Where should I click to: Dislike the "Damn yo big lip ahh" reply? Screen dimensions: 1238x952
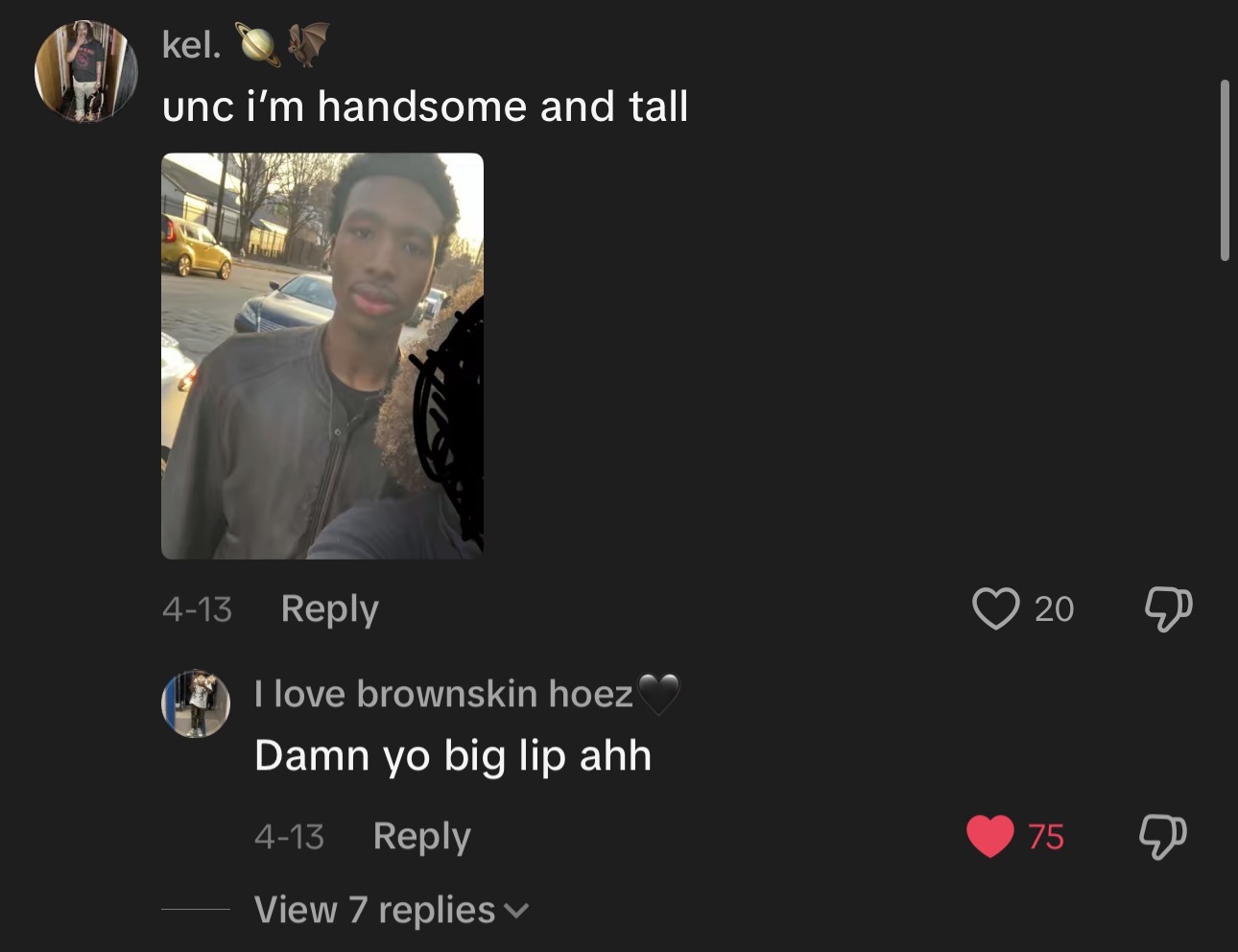coord(1163,836)
